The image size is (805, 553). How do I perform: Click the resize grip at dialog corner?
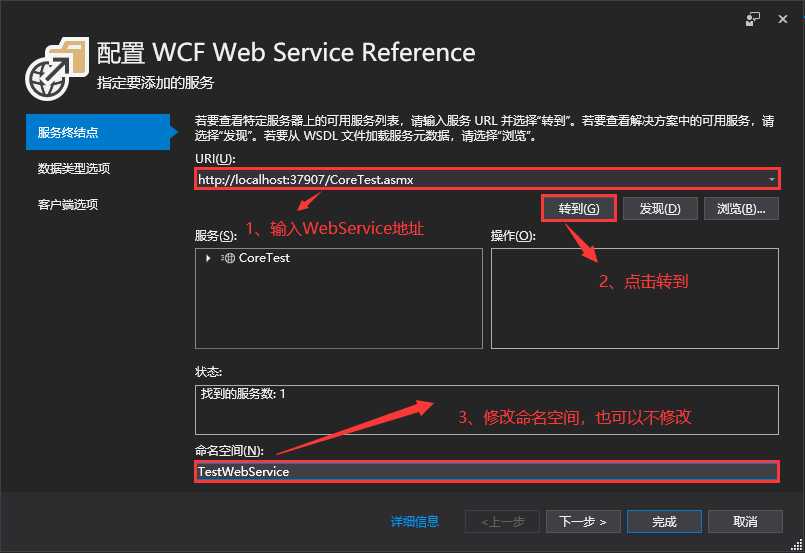point(797,545)
